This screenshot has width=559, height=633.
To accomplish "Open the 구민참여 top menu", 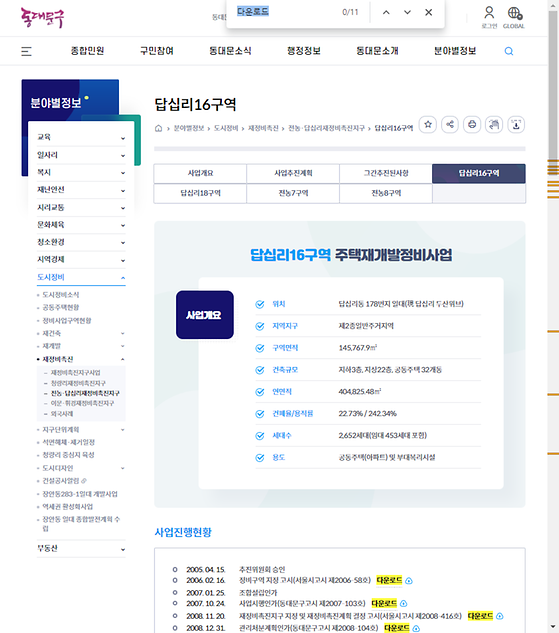I will [x=157, y=51].
